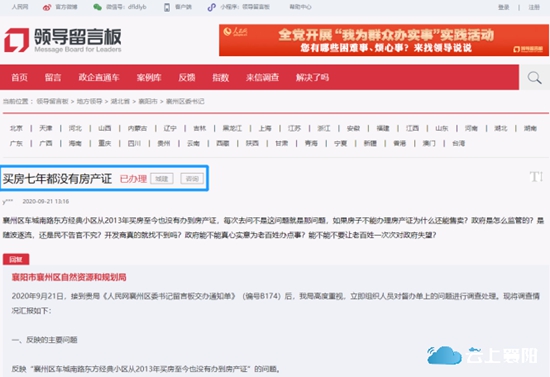Viewport: 550px width, 377px height.
Task: Select 山西 in the province list
Action: [x=105, y=128]
